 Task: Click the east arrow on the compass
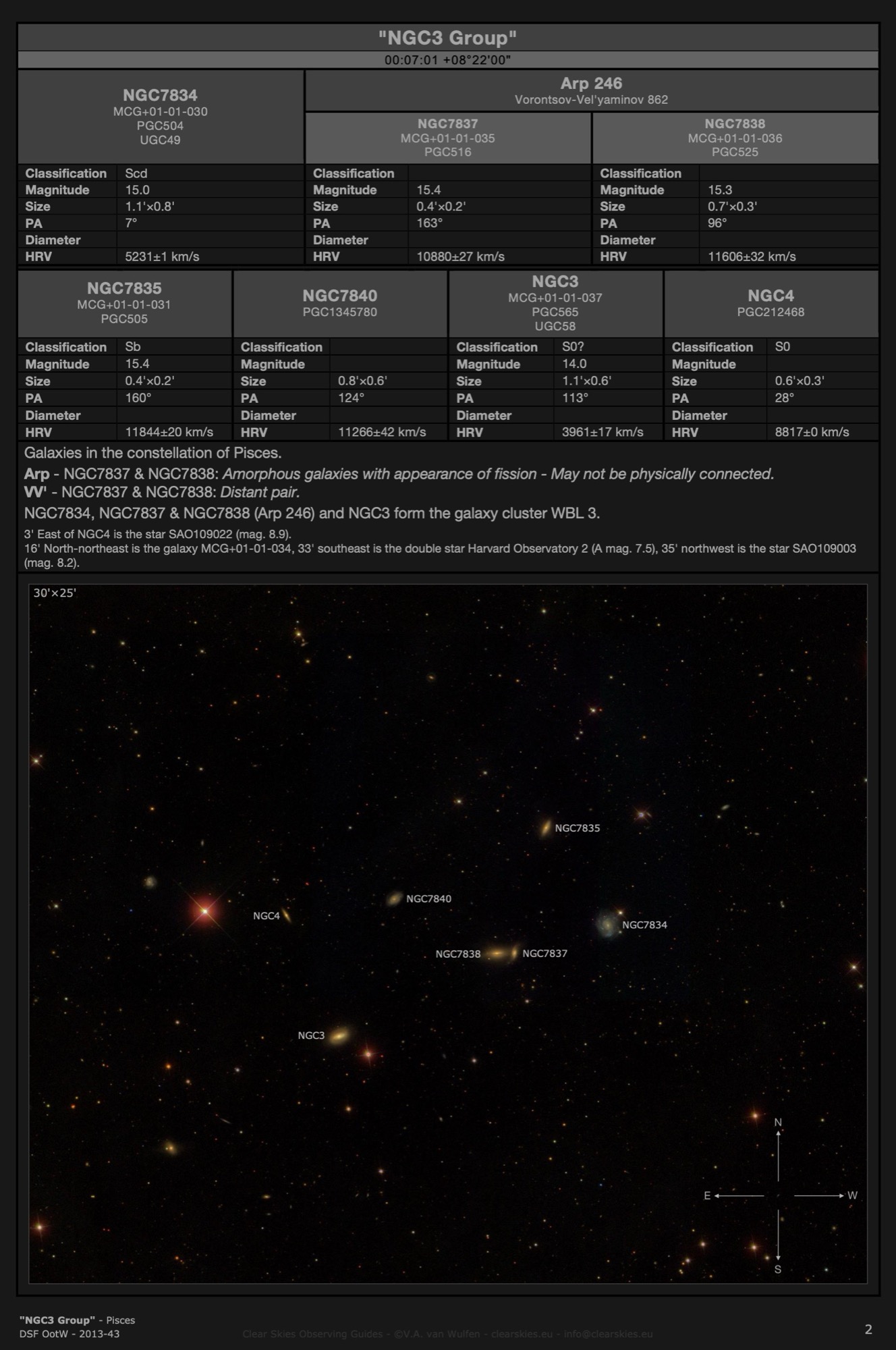click(x=737, y=1195)
